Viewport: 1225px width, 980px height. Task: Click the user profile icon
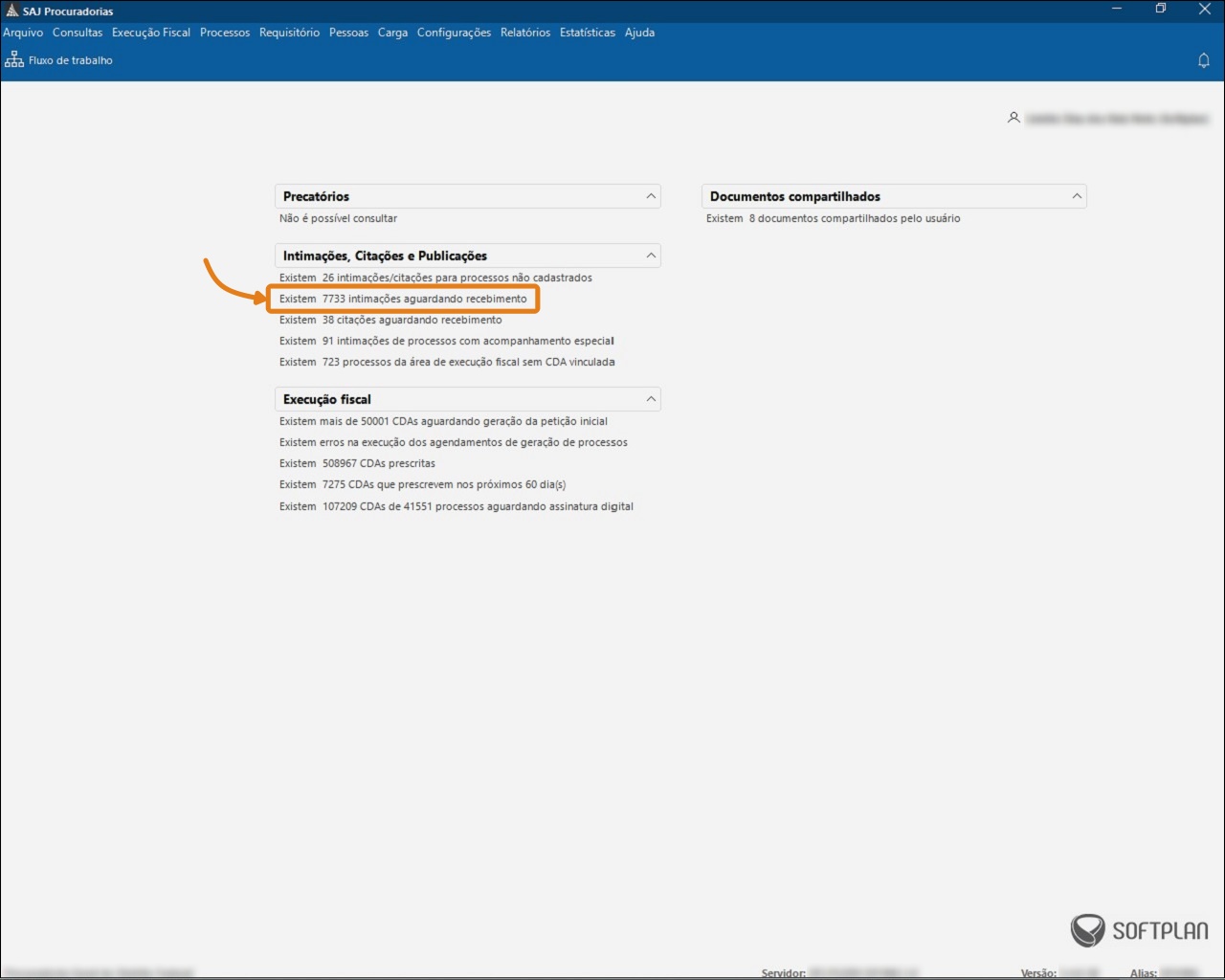click(1013, 118)
